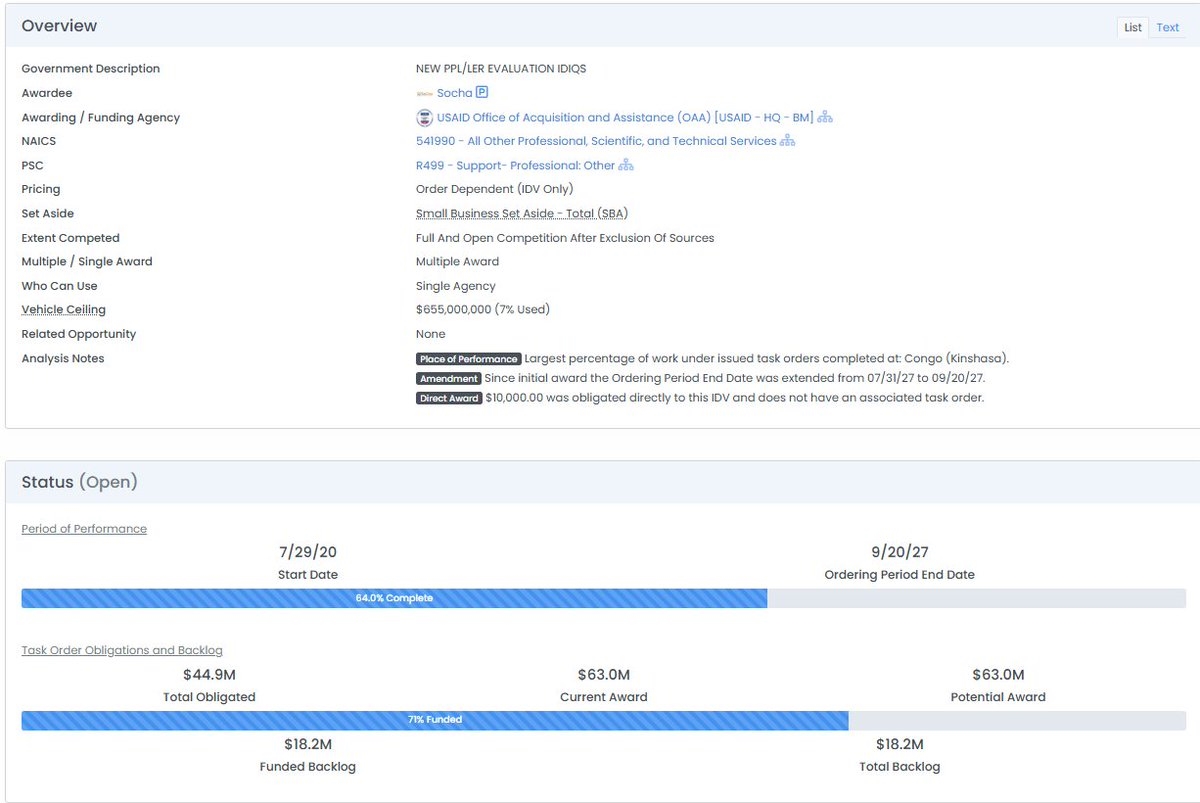This screenshot has width=1200, height=803.
Task: Click the Order Dependent (IDV Only) value
Action: (x=495, y=189)
